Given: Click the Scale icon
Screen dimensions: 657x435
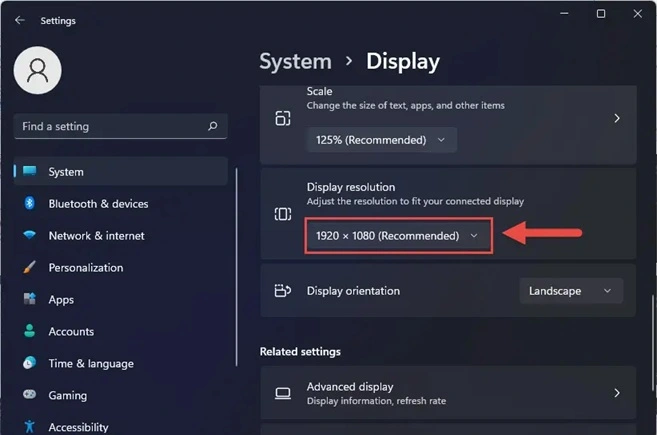Looking at the screenshot, I should click(282, 119).
